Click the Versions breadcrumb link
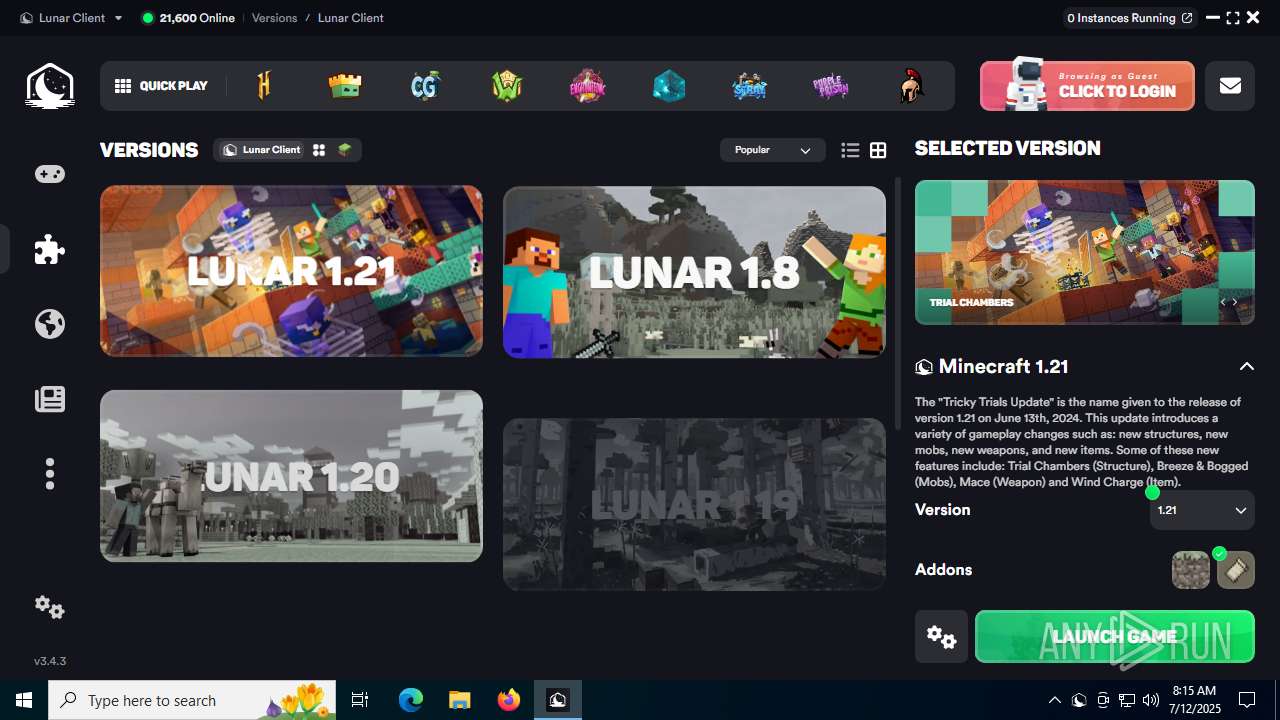Image resolution: width=1280 pixels, height=720 pixels. tap(274, 18)
